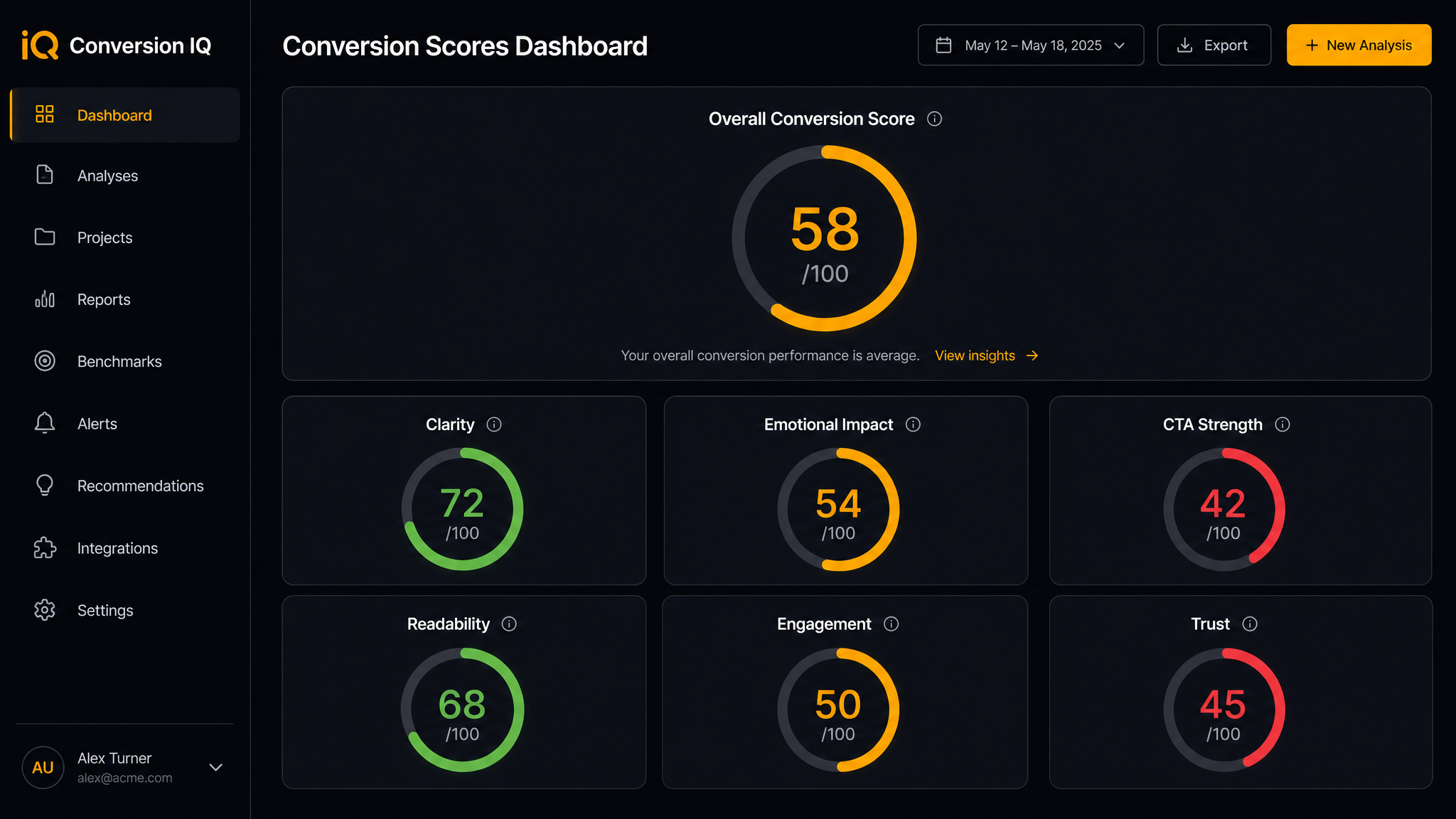Show info tooltip for Trust
Image resolution: width=1456 pixels, height=819 pixels.
1250,624
